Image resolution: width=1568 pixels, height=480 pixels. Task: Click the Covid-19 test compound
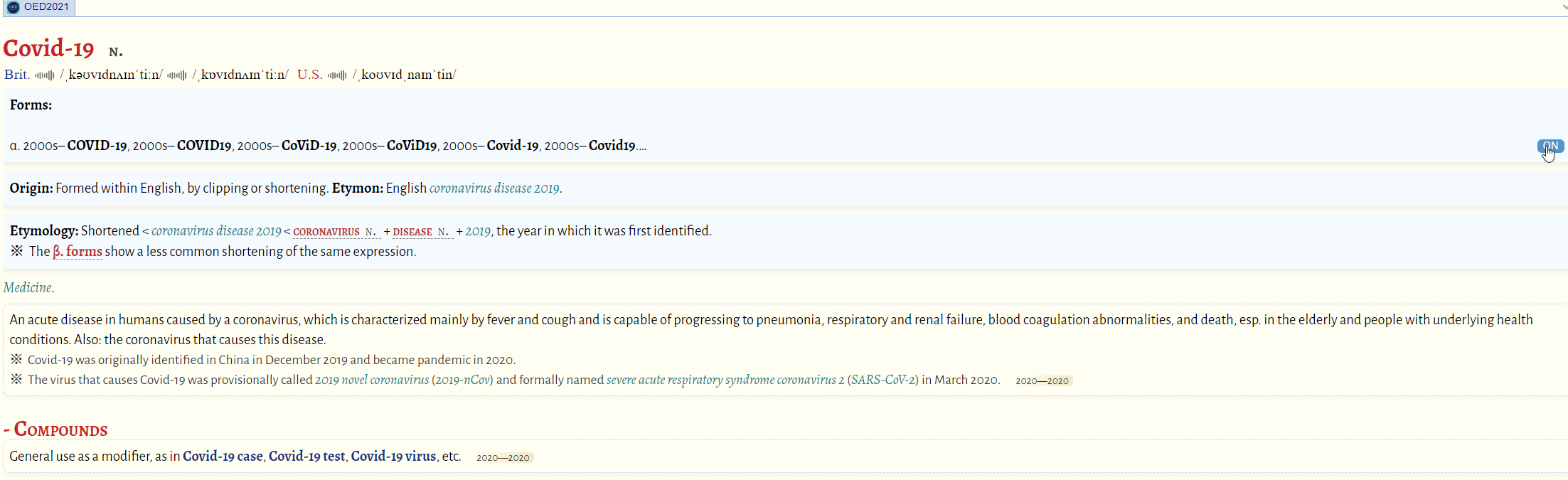pos(306,457)
